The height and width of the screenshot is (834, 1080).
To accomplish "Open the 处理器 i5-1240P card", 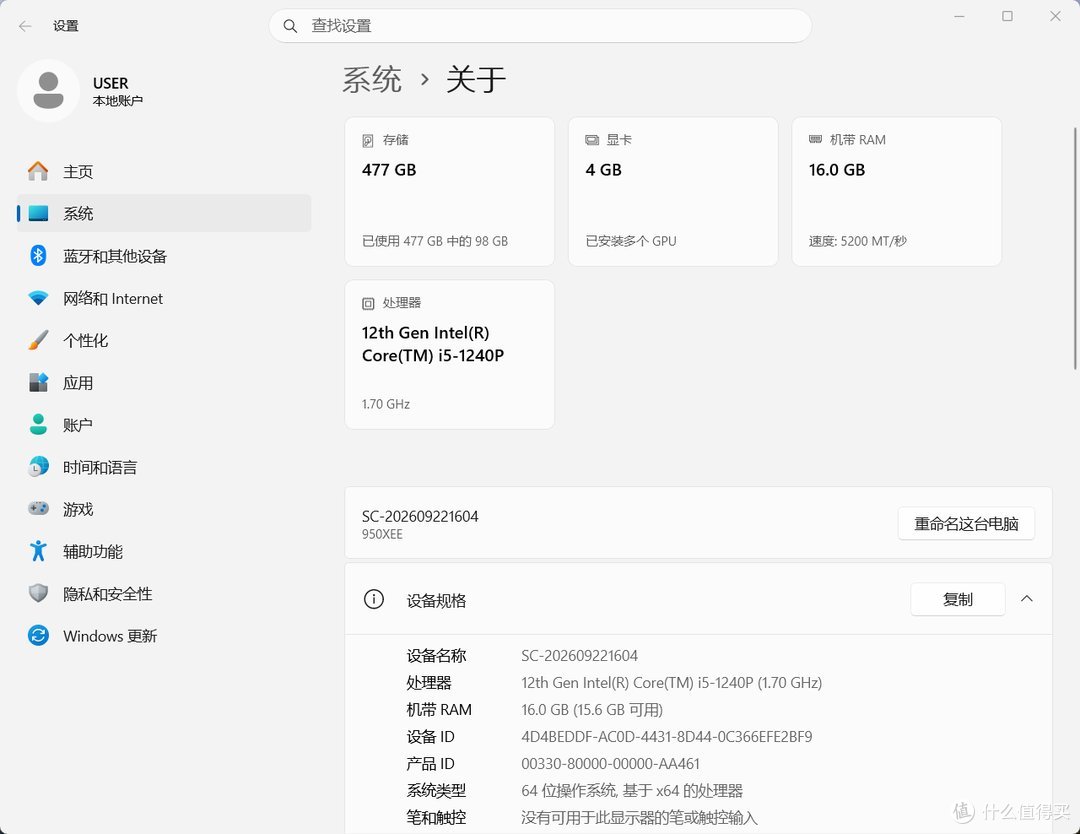I will (x=449, y=355).
